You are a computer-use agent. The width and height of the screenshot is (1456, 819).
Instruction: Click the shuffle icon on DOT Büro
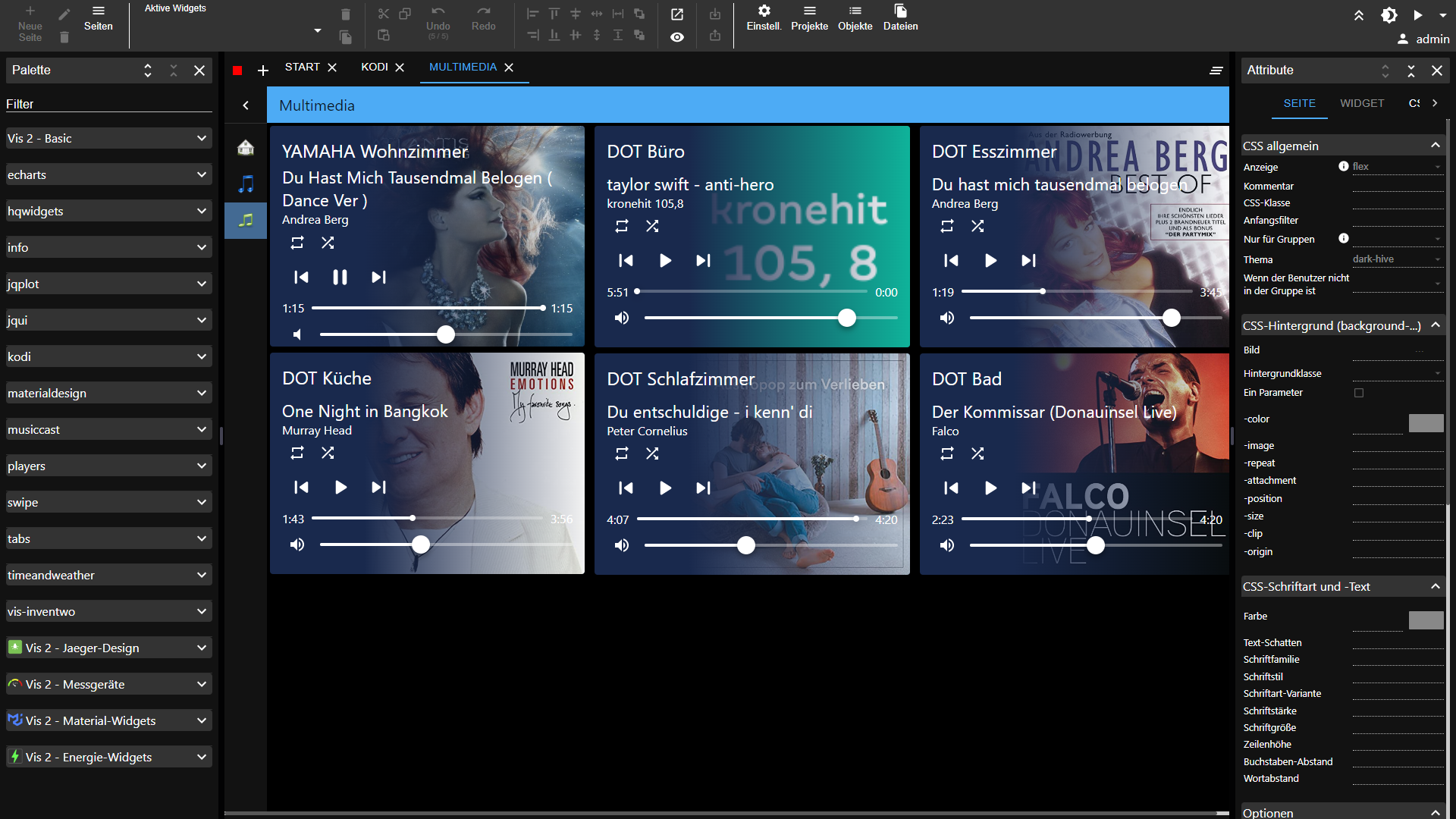click(x=651, y=225)
